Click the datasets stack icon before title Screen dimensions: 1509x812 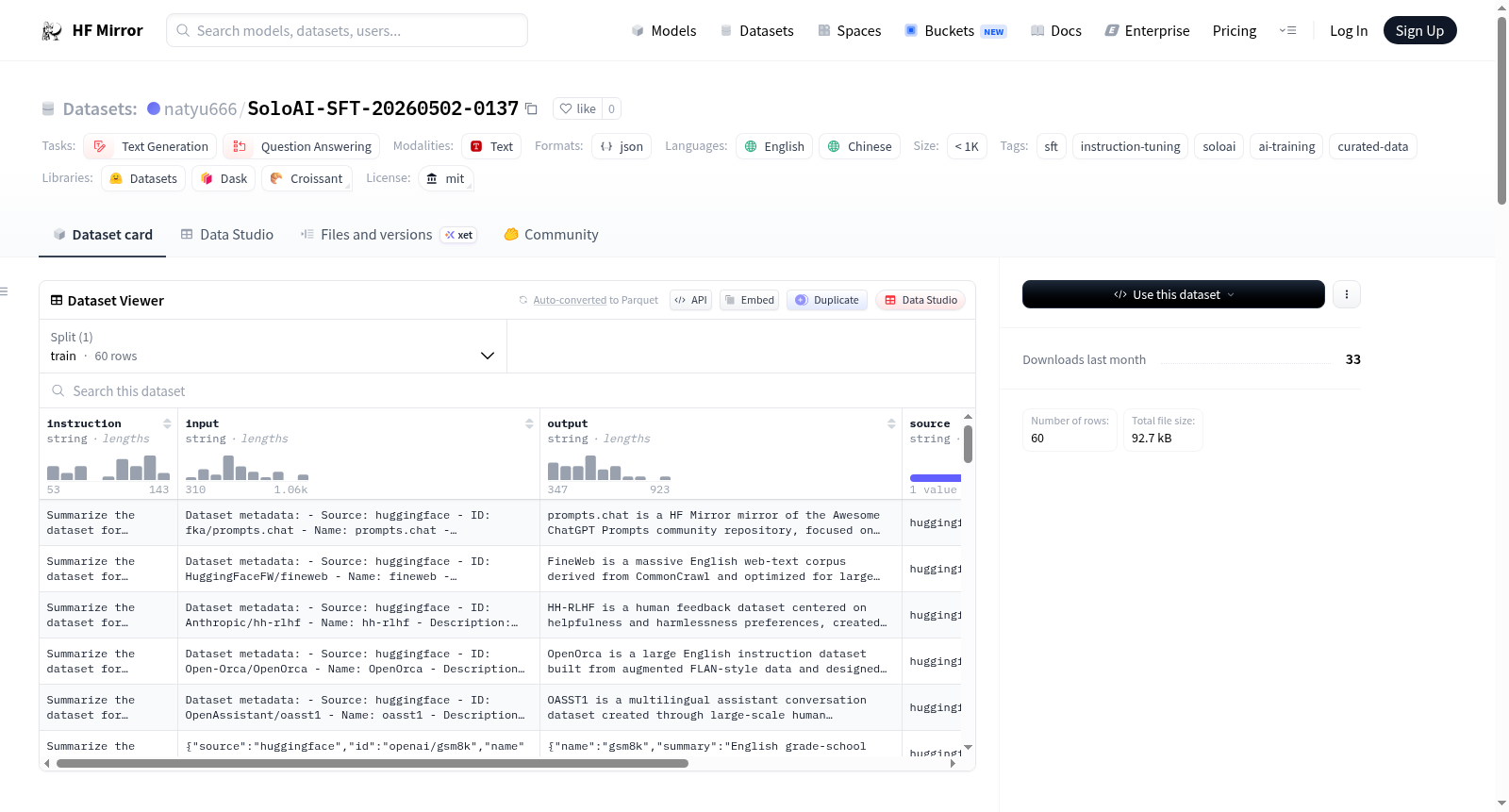pos(48,108)
